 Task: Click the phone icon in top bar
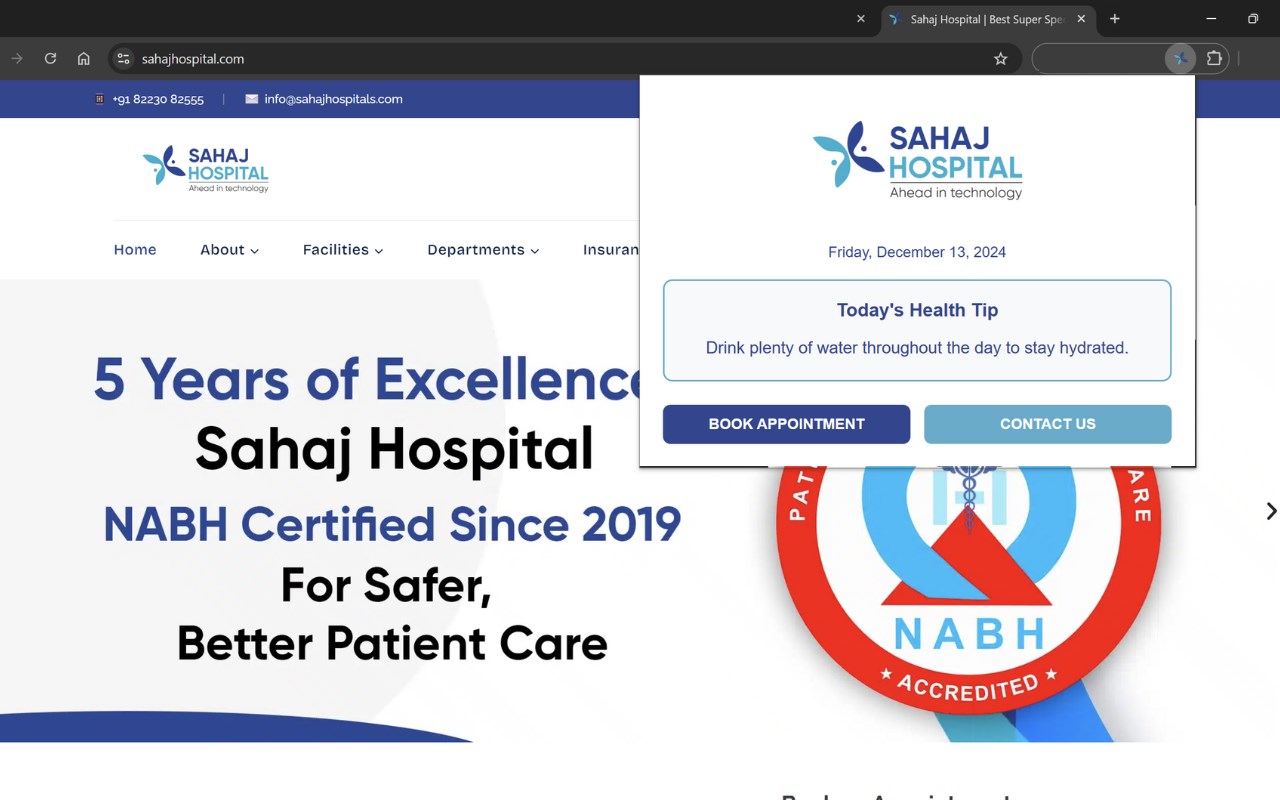tap(99, 99)
